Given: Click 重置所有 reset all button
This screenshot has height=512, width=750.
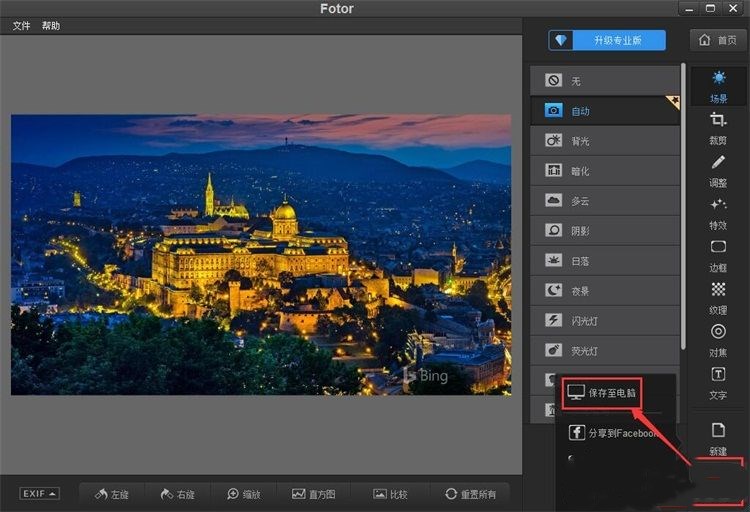Looking at the screenshot, I should click(471, 494).
